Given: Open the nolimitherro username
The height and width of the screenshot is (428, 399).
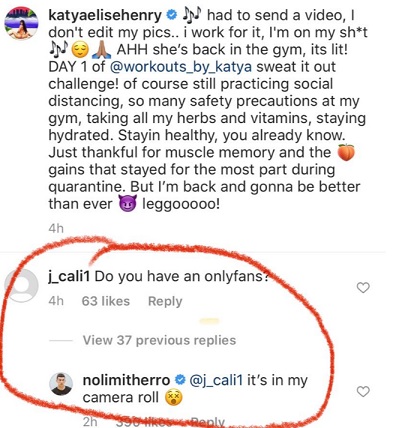Looking at the screenshot, I should (127, 380).
